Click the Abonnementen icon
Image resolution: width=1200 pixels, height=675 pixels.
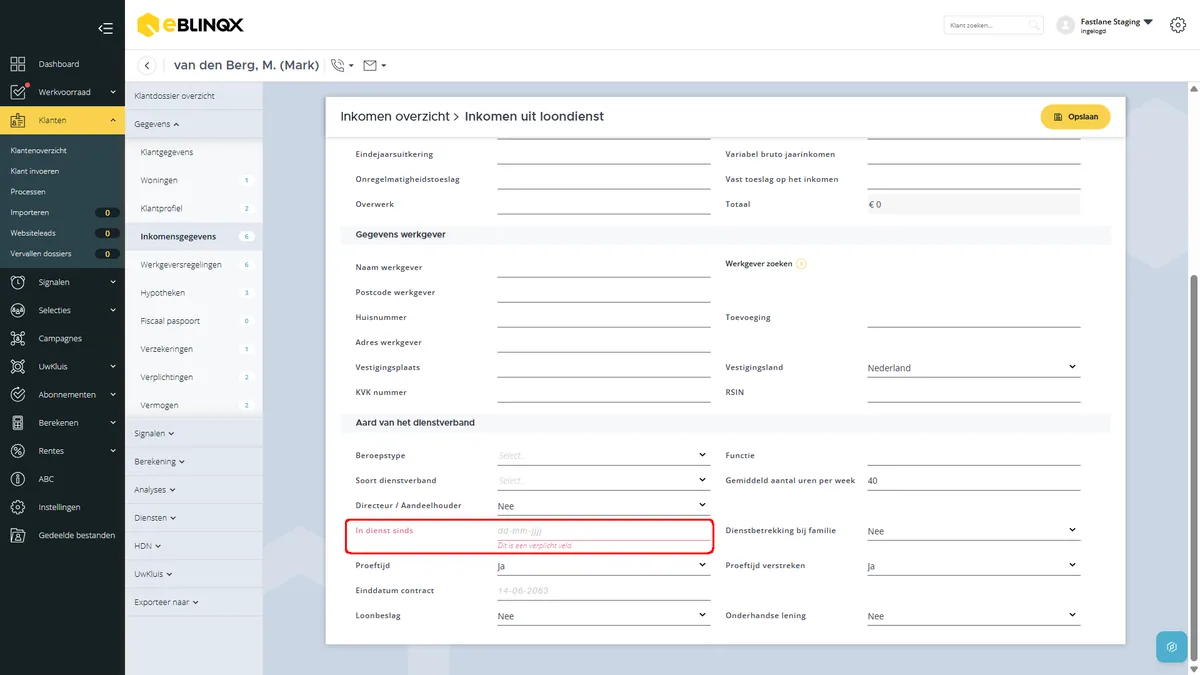[x=18, y=394]
